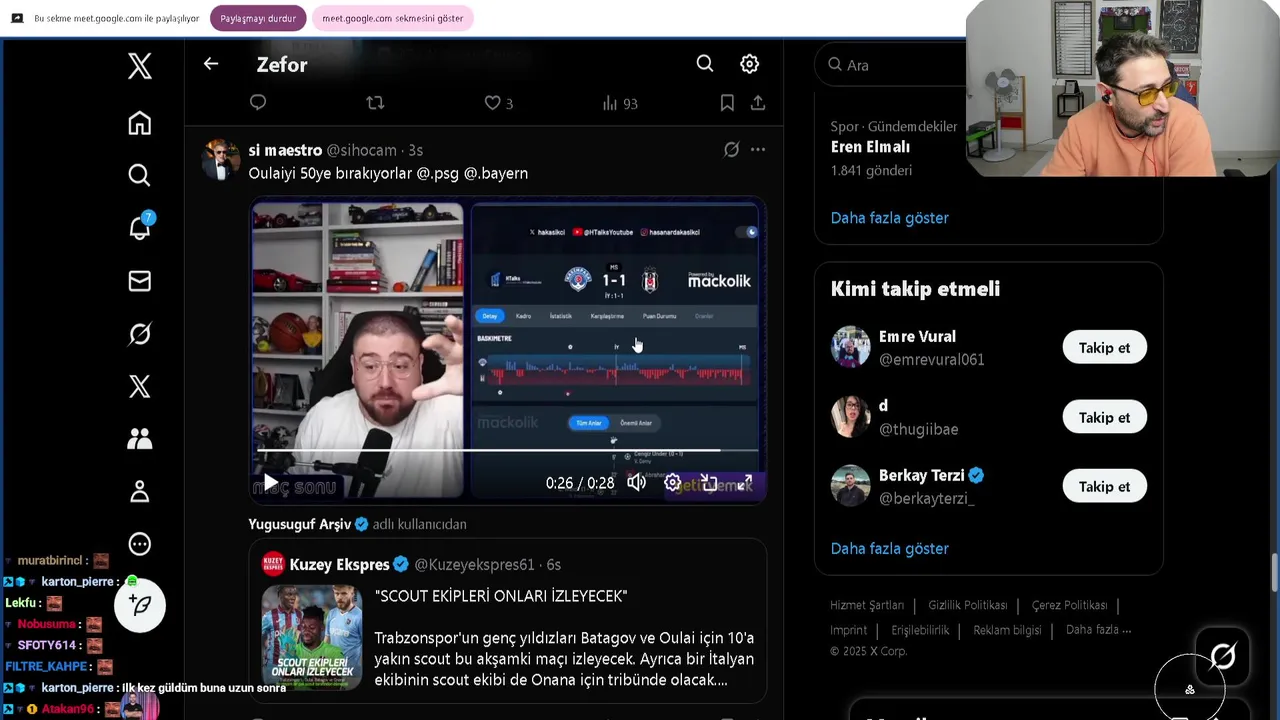This screenshot has height=720, width=1280.
Task: Like the post with 3 likes
Action: [x=498, y=103]
